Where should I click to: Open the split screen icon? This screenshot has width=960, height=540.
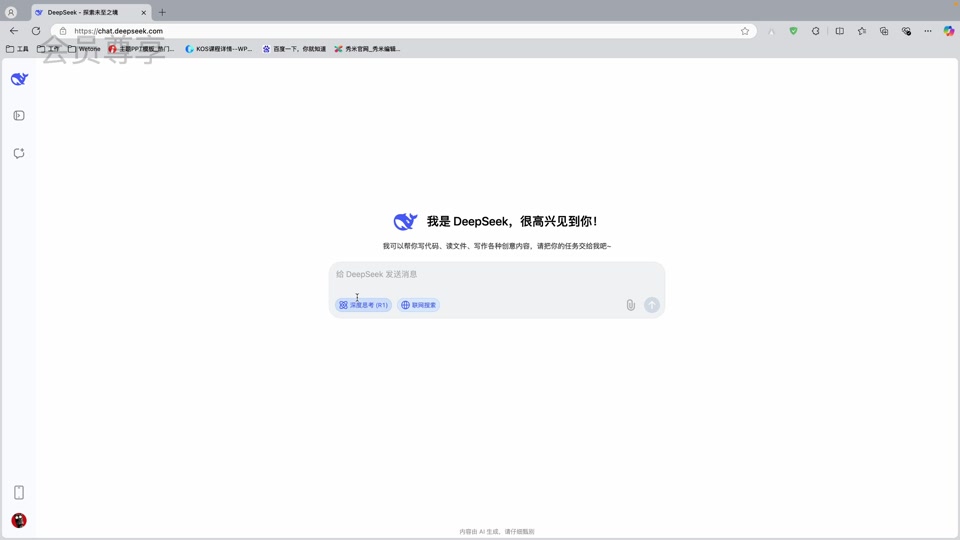(x=840, y=31)
